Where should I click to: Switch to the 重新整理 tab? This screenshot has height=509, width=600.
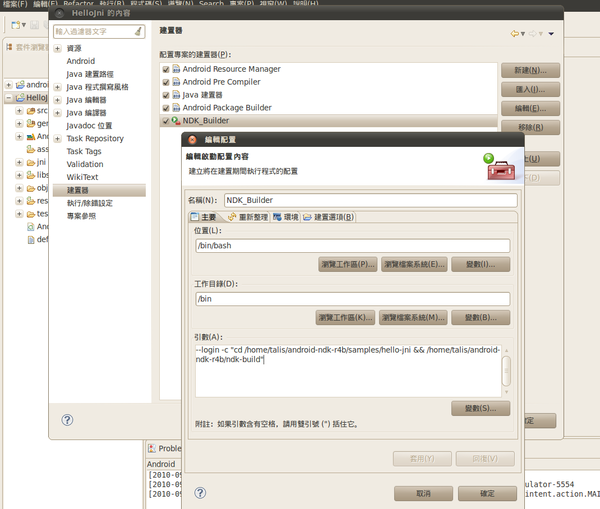pos(248,217)
